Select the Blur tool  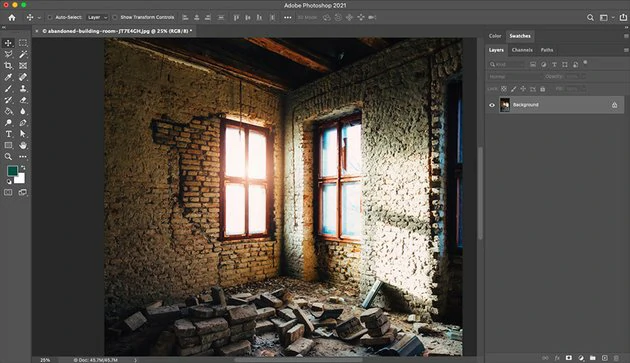pos(23,111)
